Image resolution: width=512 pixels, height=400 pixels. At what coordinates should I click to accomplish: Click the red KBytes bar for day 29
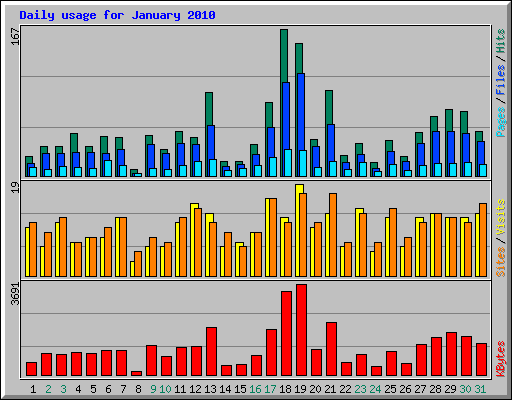(451, 354)
